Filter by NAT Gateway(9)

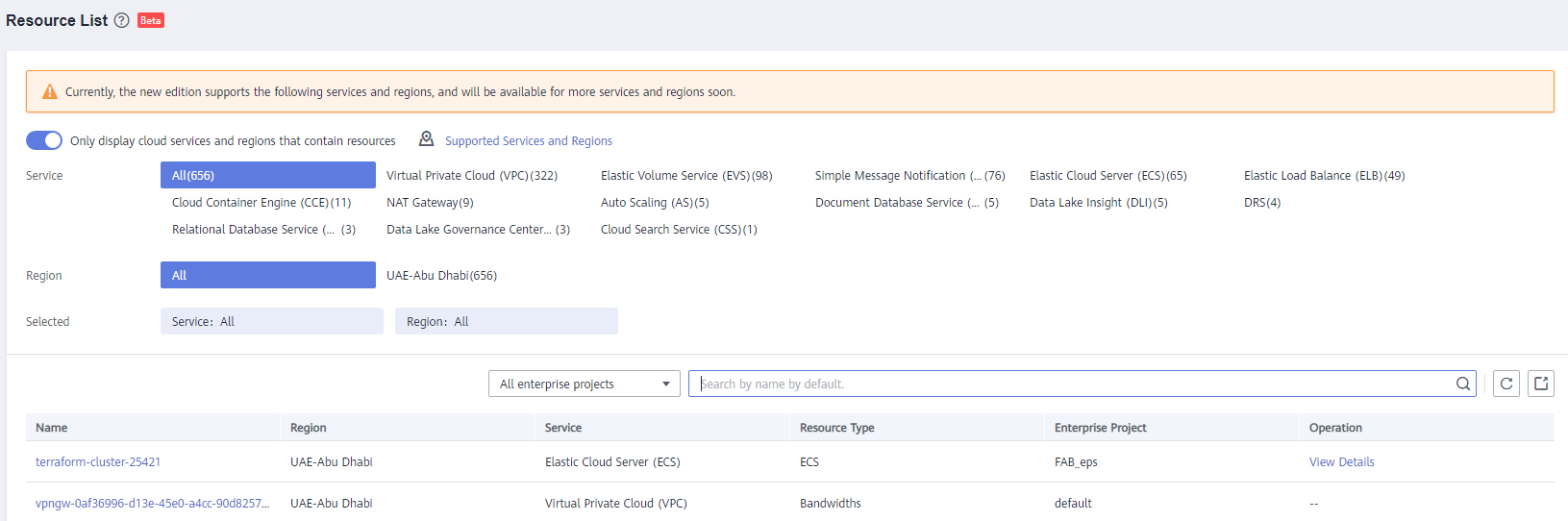pos(430,202)
